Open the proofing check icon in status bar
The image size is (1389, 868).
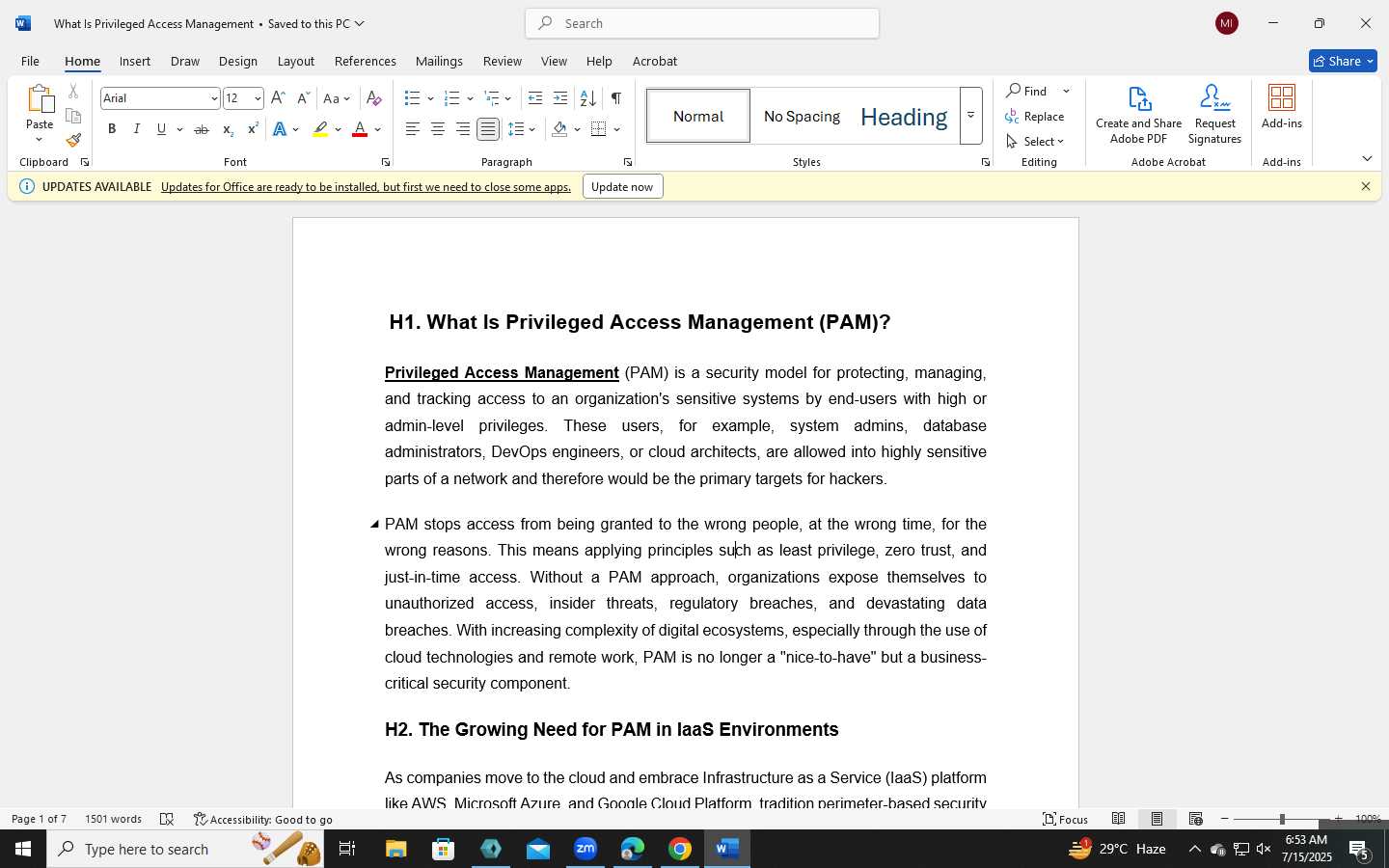click(x=167, y=819)
